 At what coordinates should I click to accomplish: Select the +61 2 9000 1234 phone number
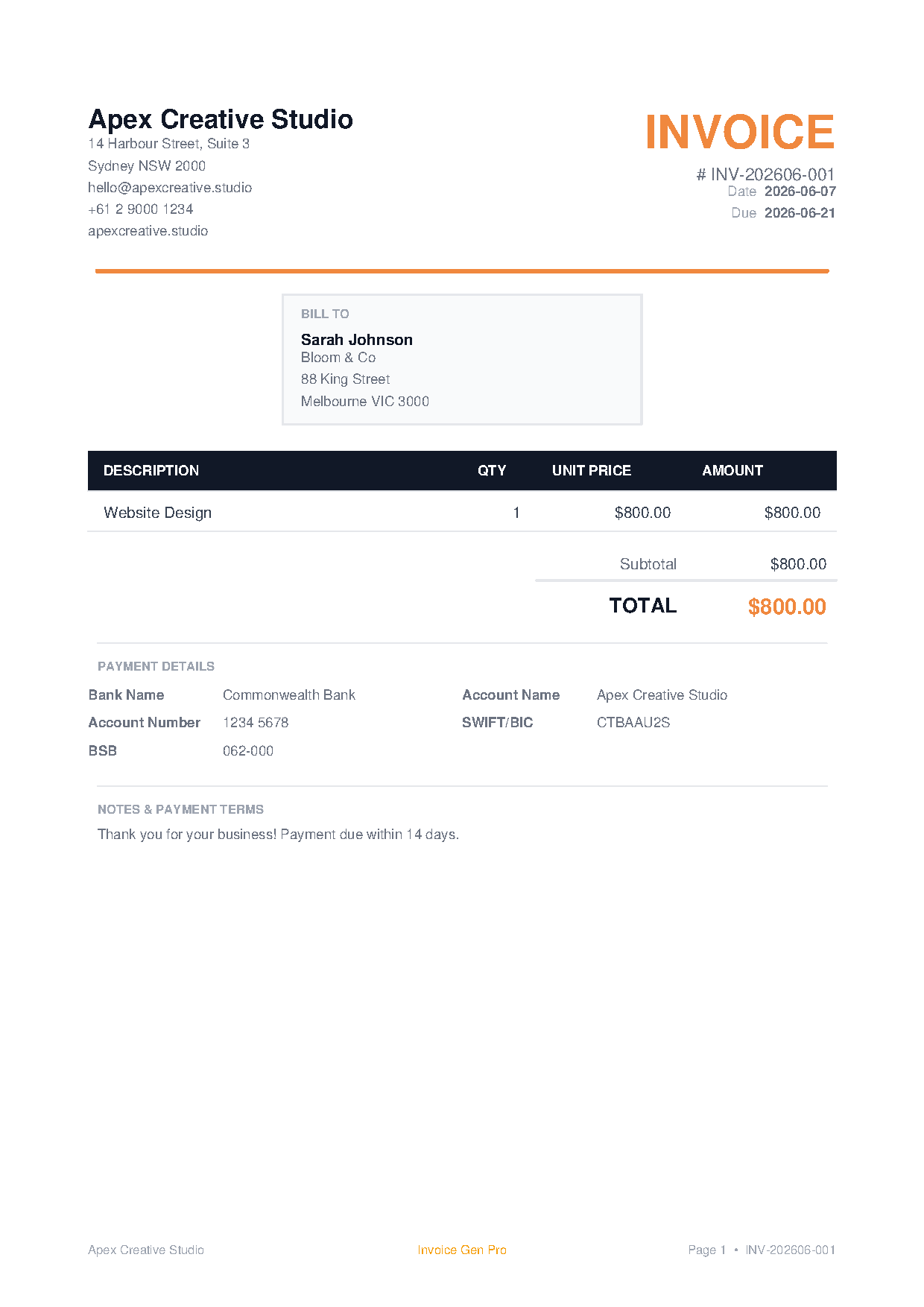pyautogui.click(x=140, y=209)
